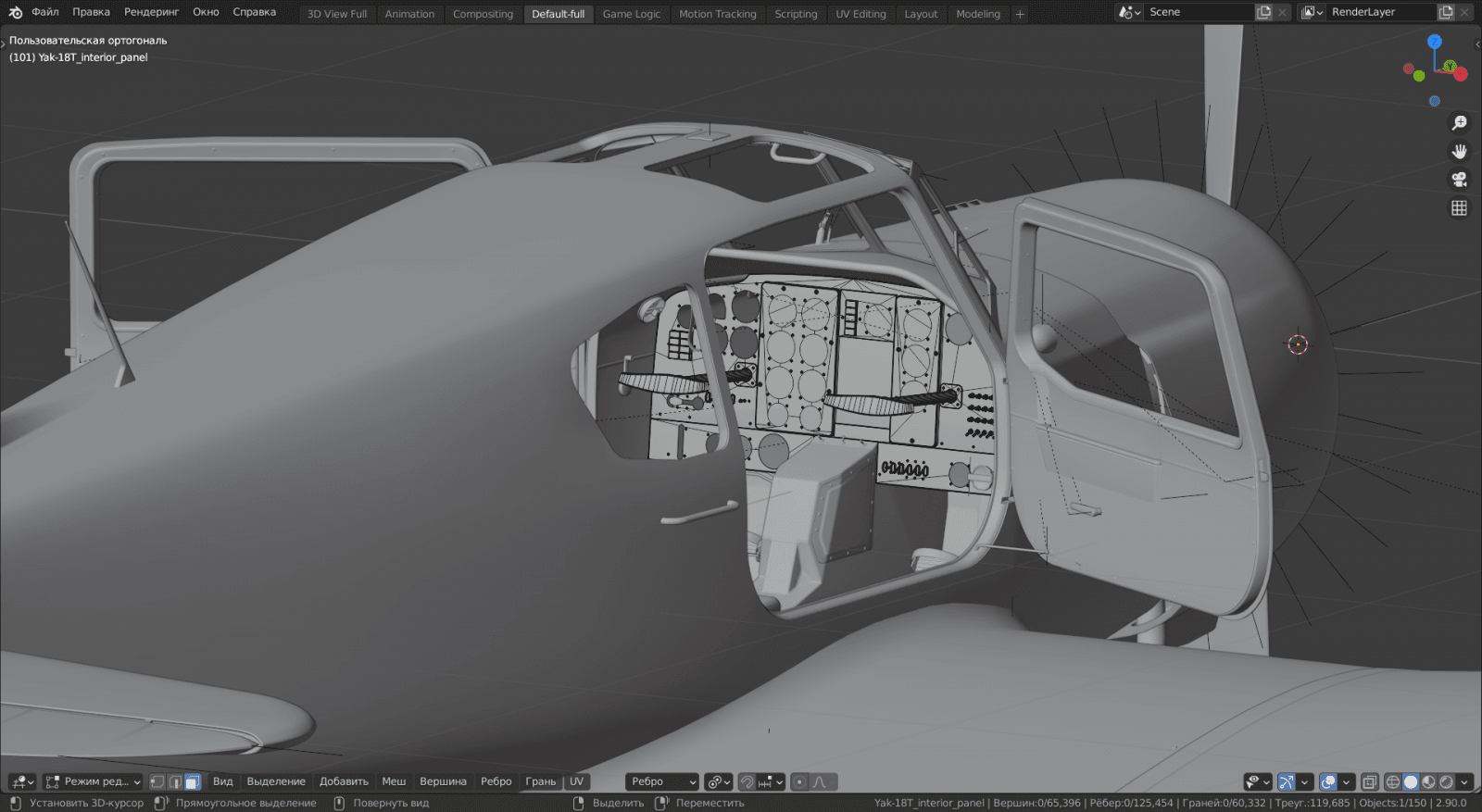Switch to the Layout workspace tab

[921, 14]
